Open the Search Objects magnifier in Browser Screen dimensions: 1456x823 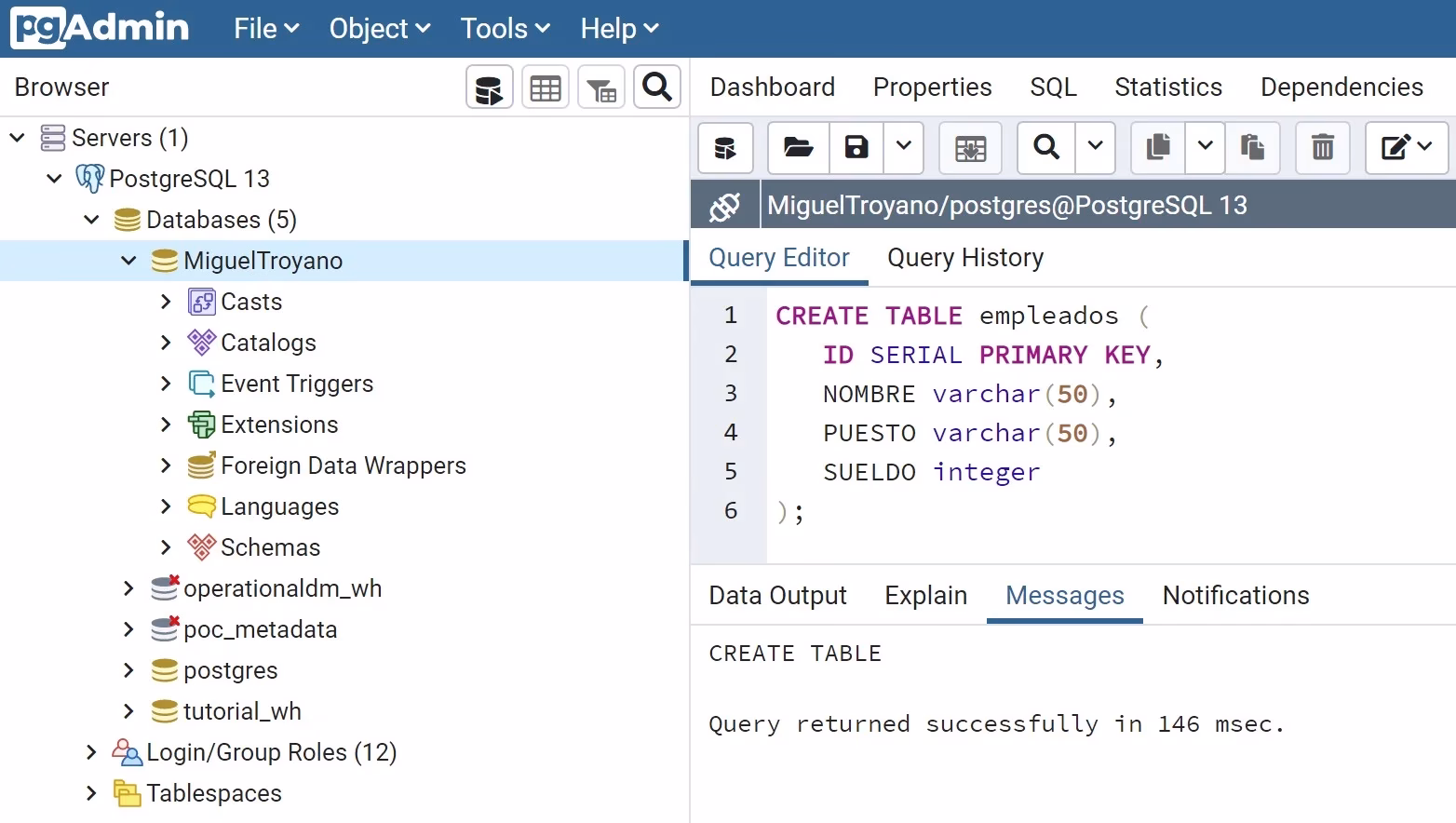[657, 88]
